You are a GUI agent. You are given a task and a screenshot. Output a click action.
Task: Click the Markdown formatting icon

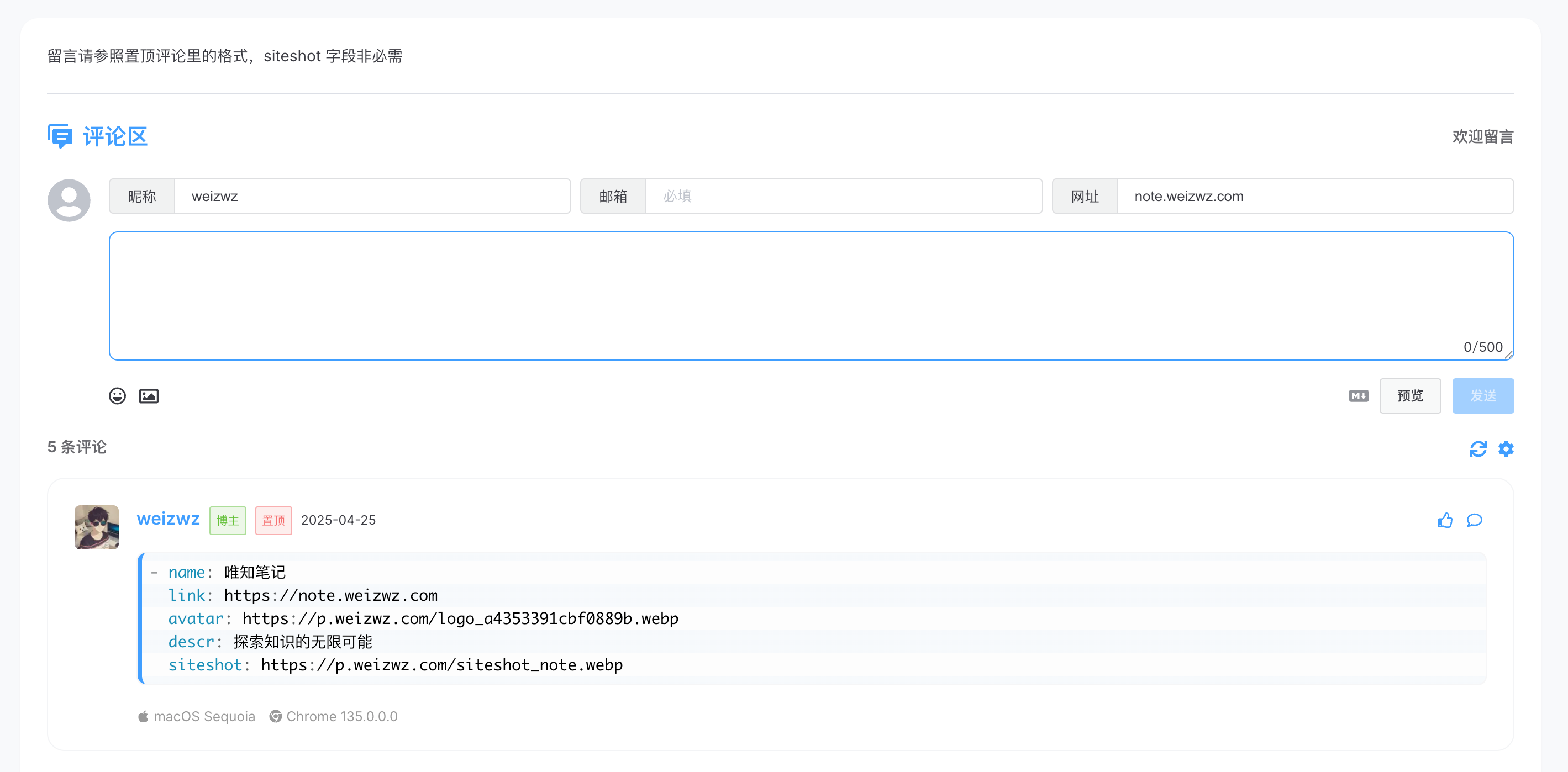coord(1358,395)
